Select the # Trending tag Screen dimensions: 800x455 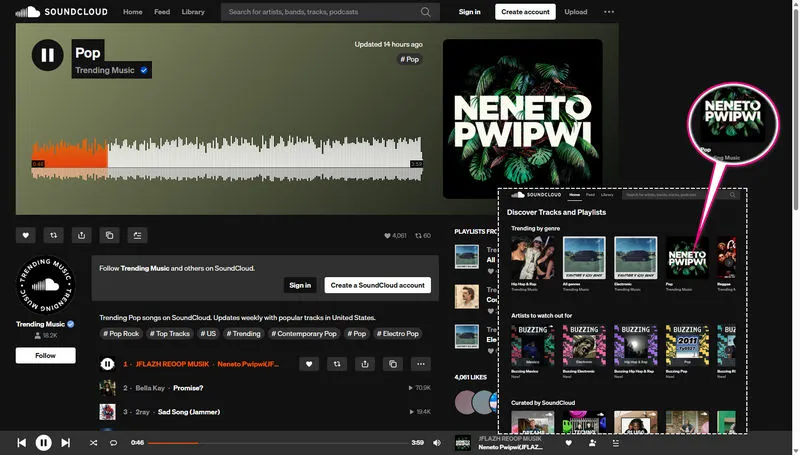(x=243, y=334)
